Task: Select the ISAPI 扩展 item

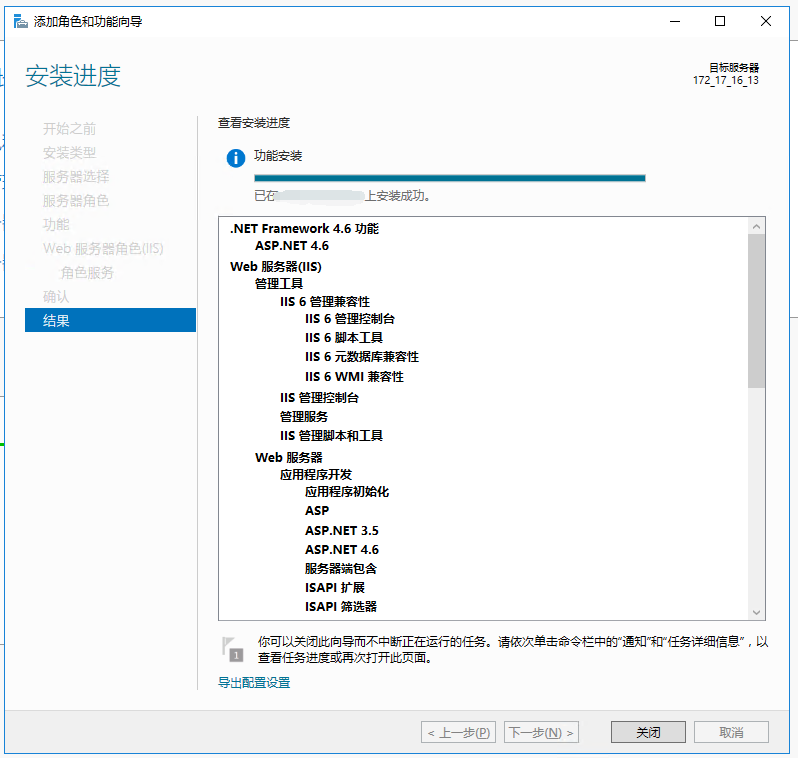Action: pos(335,588)
